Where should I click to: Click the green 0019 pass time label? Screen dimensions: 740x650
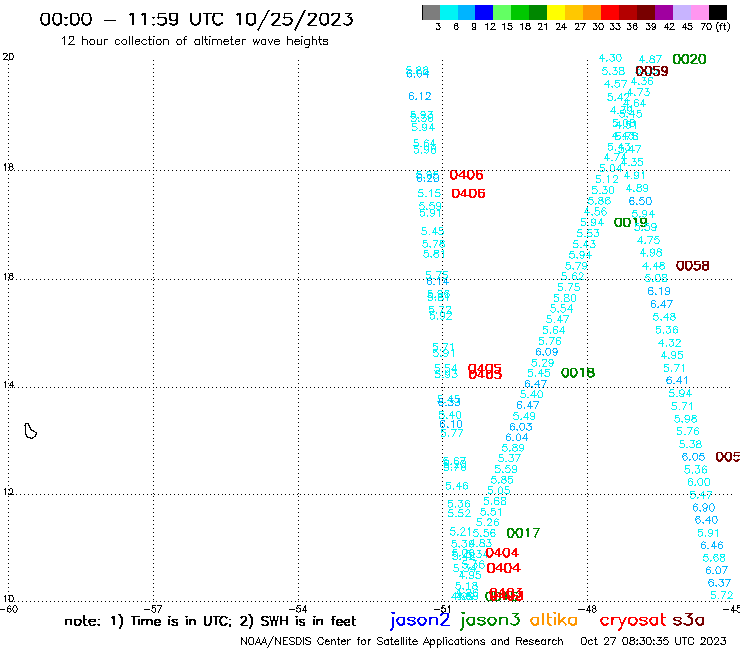pyautogui.click(x=631, y=222)
